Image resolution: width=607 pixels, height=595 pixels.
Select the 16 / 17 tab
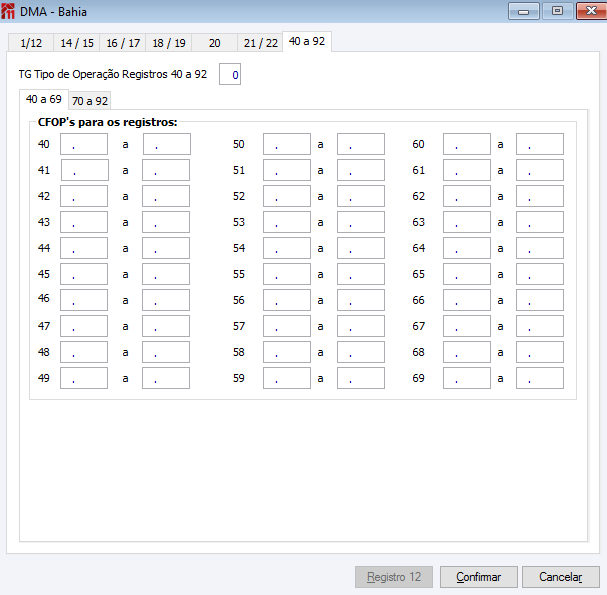point(123,43)
